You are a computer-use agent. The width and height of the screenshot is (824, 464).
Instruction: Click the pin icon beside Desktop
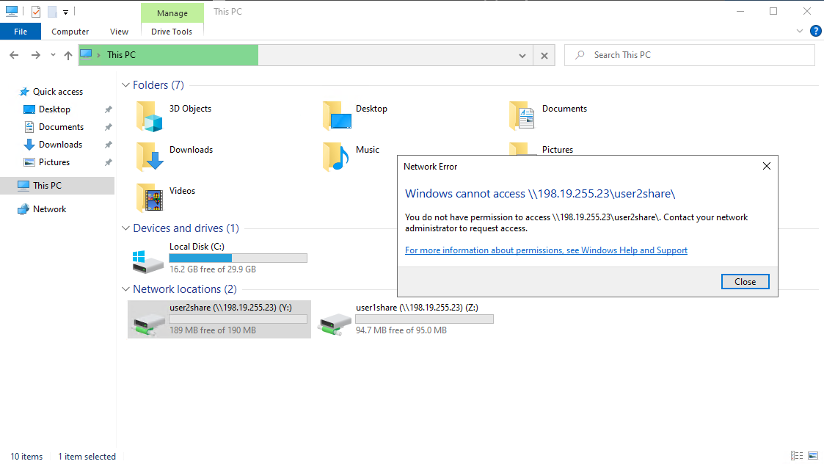108,109
